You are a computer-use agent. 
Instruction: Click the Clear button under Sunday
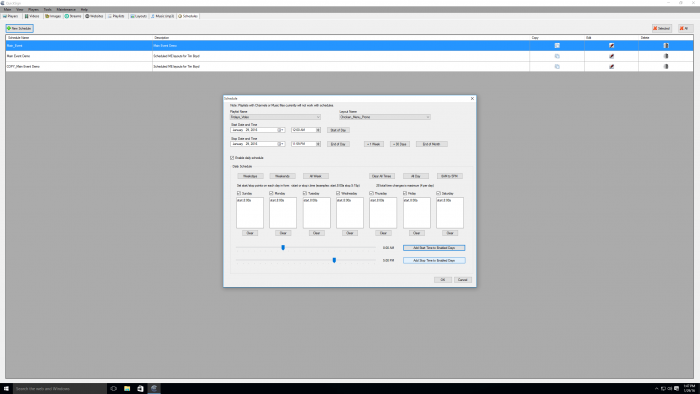pyautogui.click(x=250, y=233)
